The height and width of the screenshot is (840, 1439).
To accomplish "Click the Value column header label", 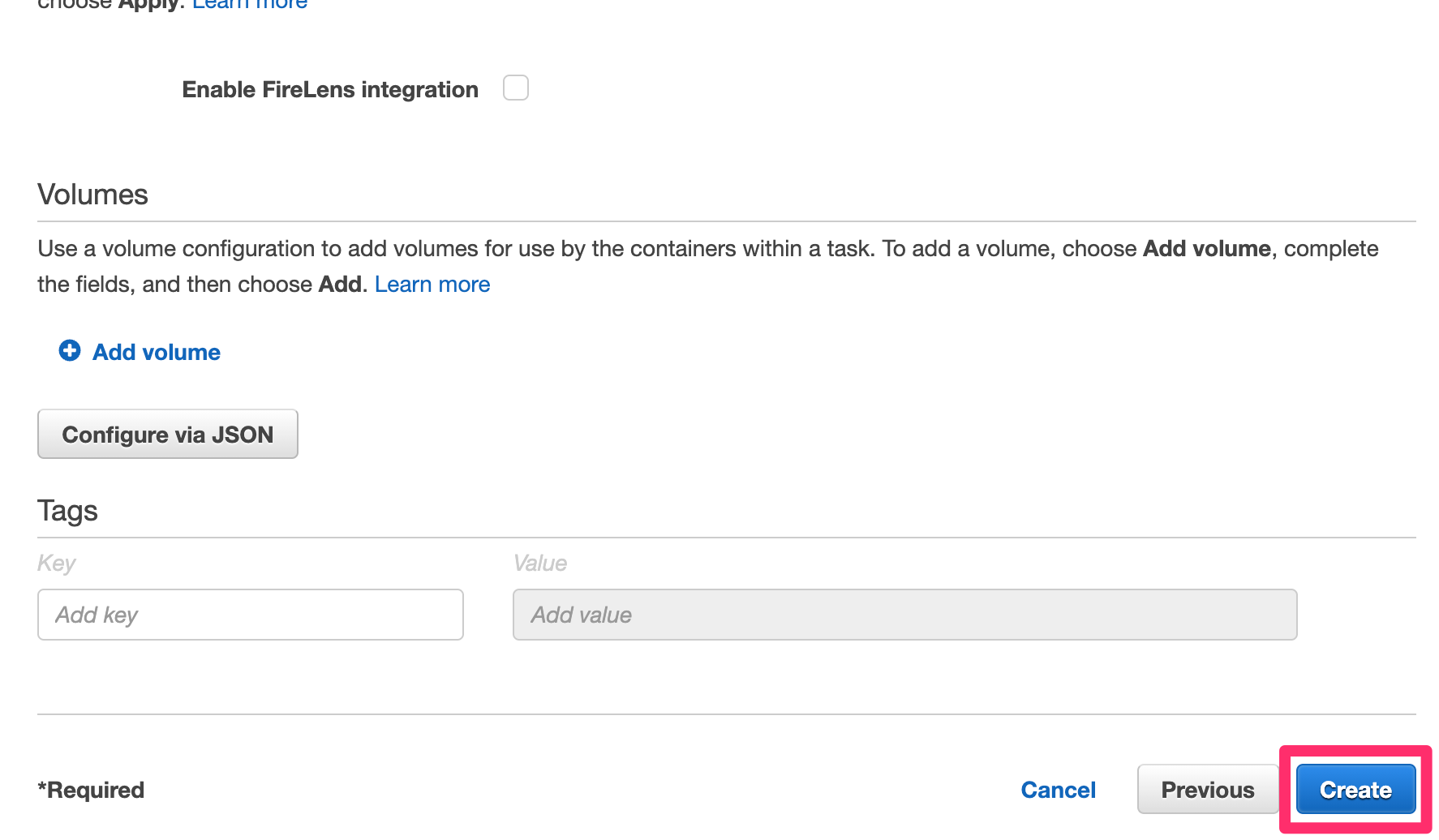I will coord(539,563).
